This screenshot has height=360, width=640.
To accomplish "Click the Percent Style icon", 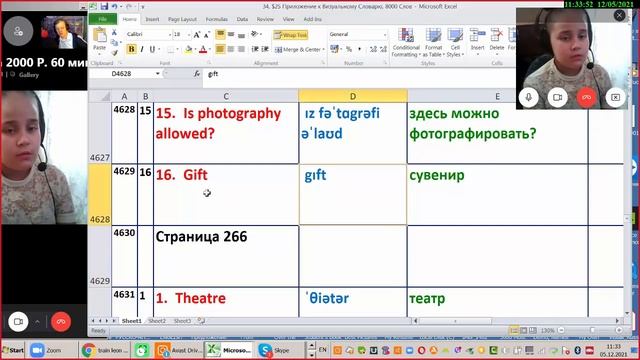I will [349, 49].
